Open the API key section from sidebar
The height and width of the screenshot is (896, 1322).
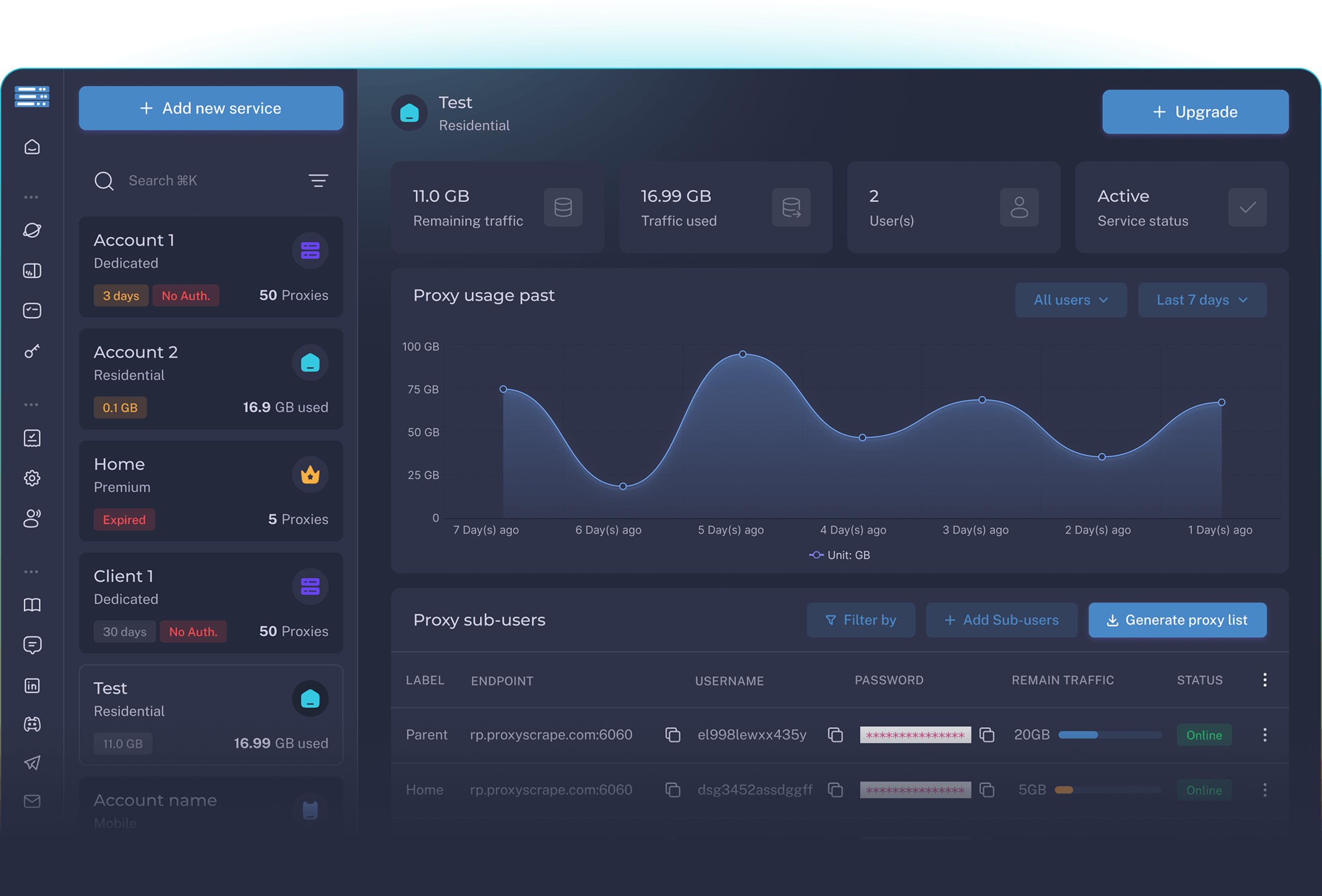32,351
